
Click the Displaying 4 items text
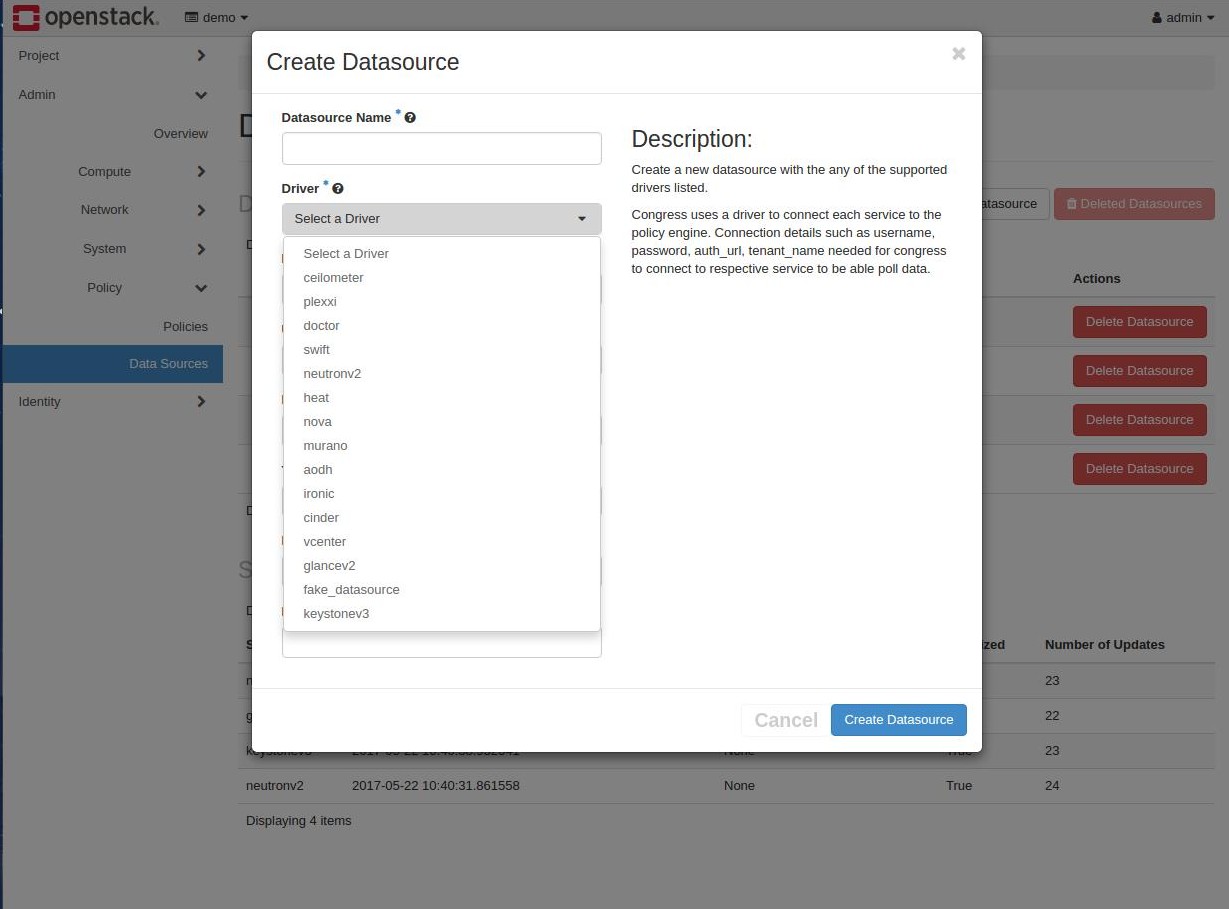pos(299,821)
